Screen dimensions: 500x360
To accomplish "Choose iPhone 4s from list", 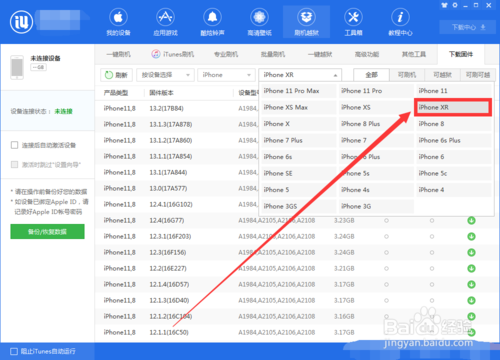I will 376,190.
